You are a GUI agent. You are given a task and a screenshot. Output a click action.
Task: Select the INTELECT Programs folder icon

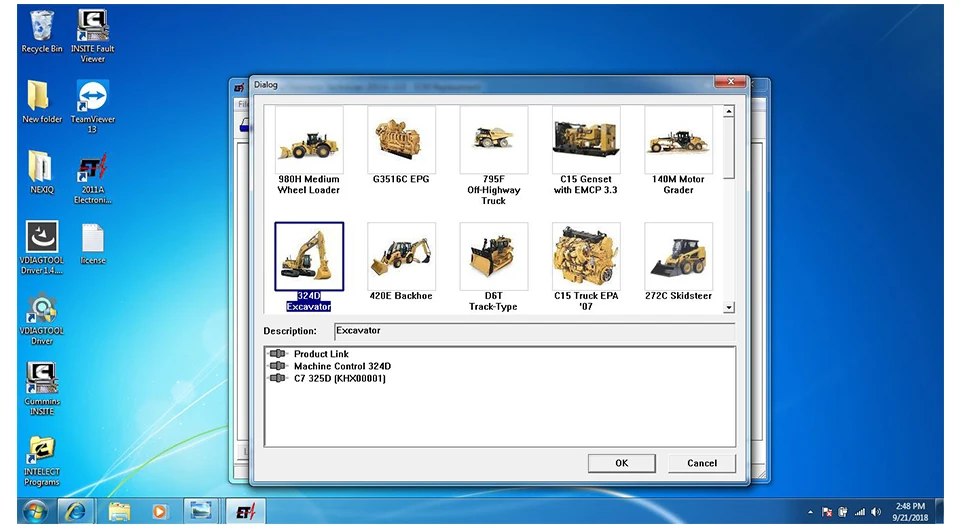42,461
